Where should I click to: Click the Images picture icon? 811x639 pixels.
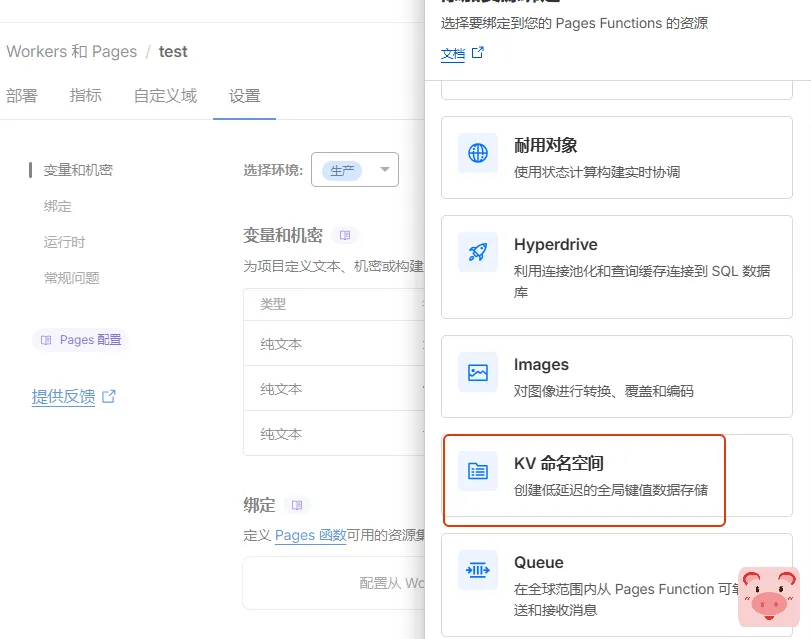(x=478, y=373)
